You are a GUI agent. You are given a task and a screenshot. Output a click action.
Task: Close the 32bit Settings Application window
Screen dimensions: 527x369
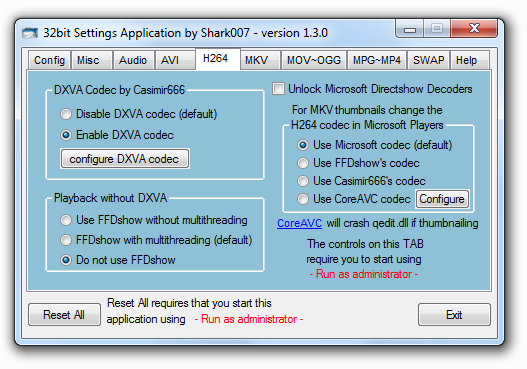point(474,28)
